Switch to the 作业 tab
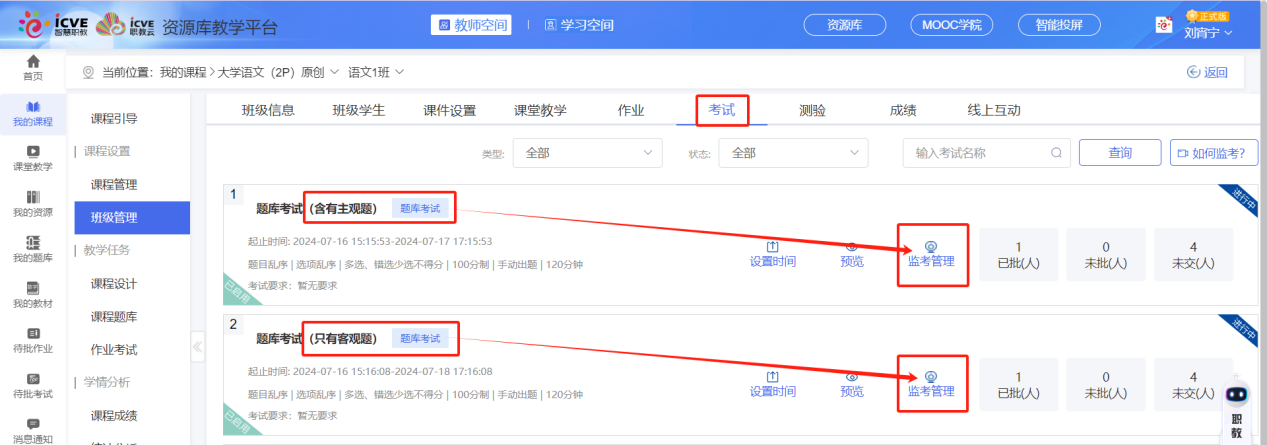Image resolution: width=1267 pixels, height=445 pixels. click(x=630, y=110)
